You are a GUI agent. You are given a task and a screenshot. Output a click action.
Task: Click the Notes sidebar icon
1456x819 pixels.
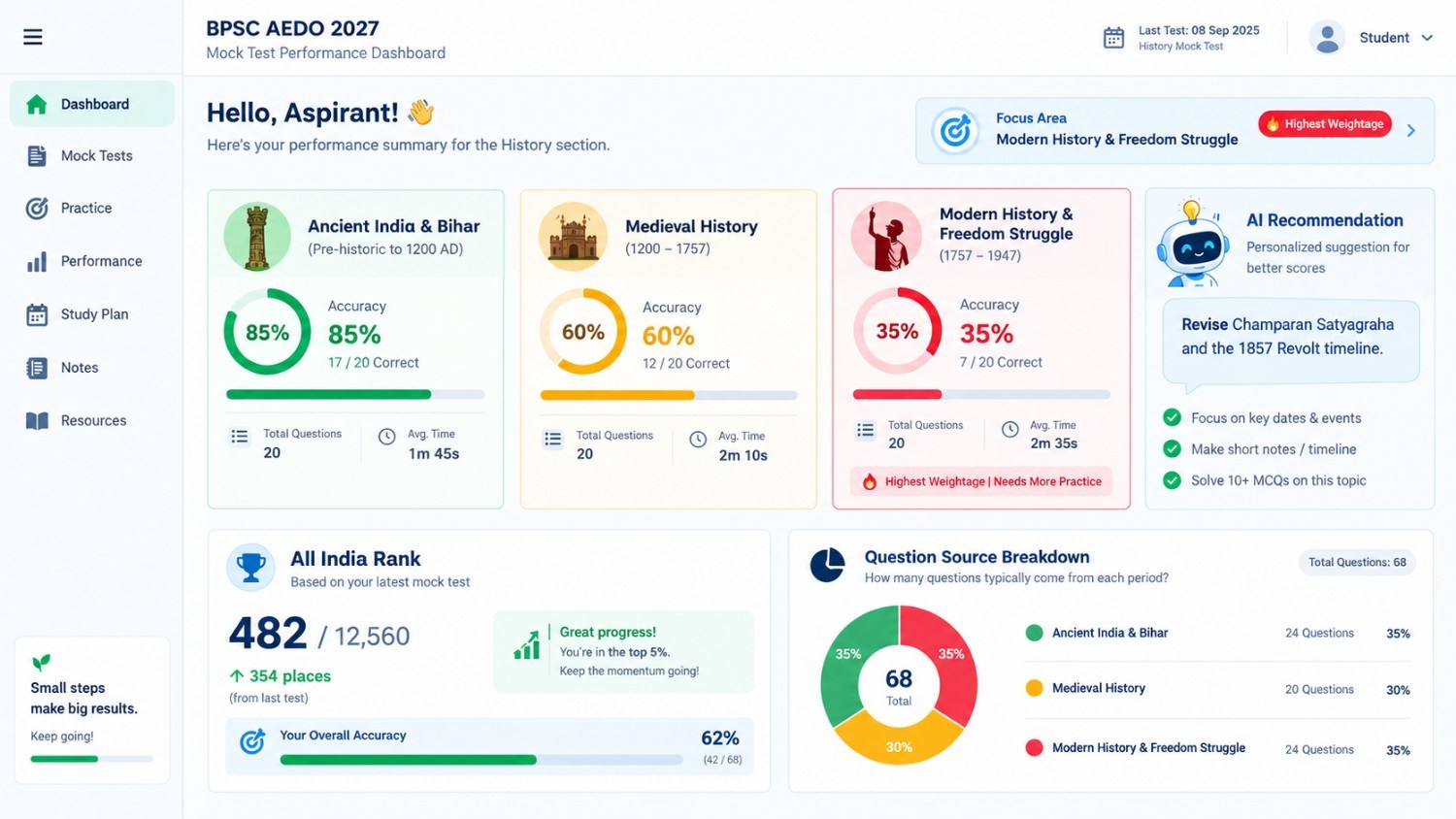click(x=37, y=368)
